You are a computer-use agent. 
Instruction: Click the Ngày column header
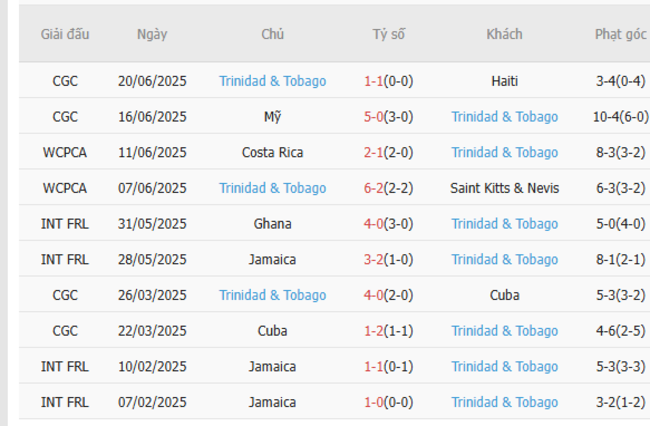152,34
